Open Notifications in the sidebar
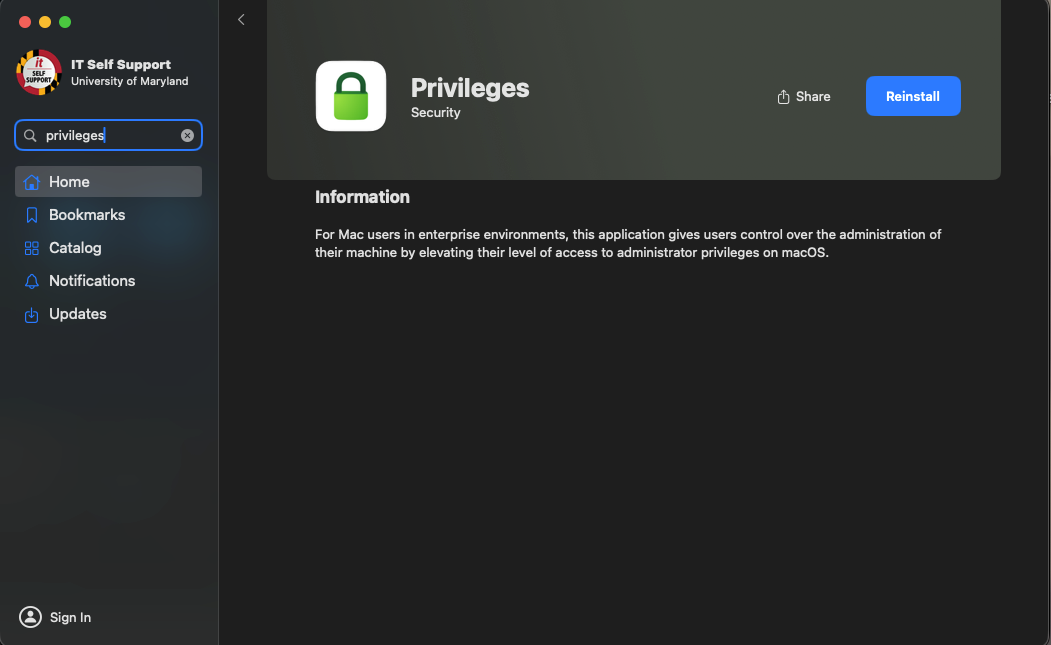 tap(108, 281)
